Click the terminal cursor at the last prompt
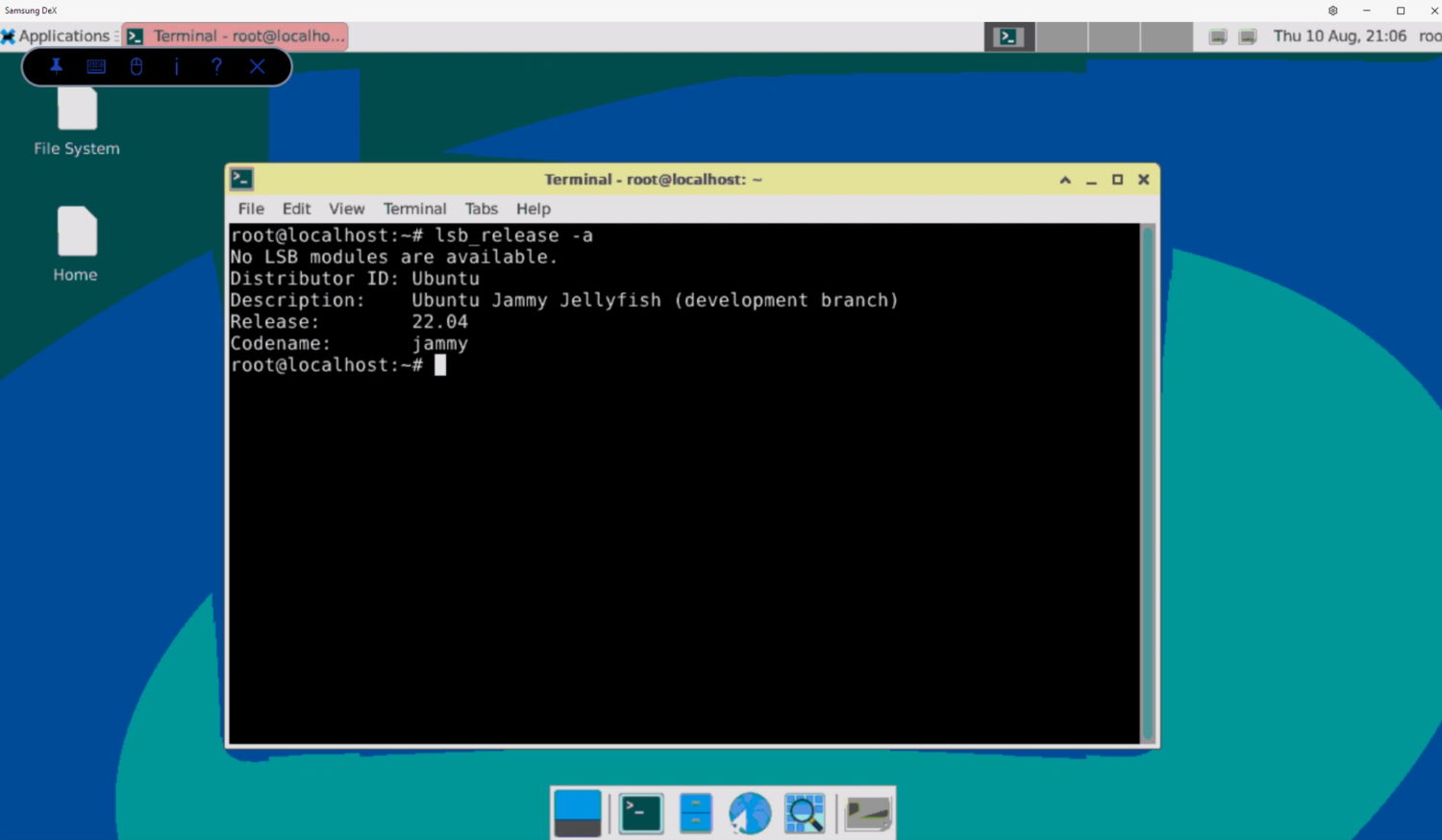 point(440,365)
